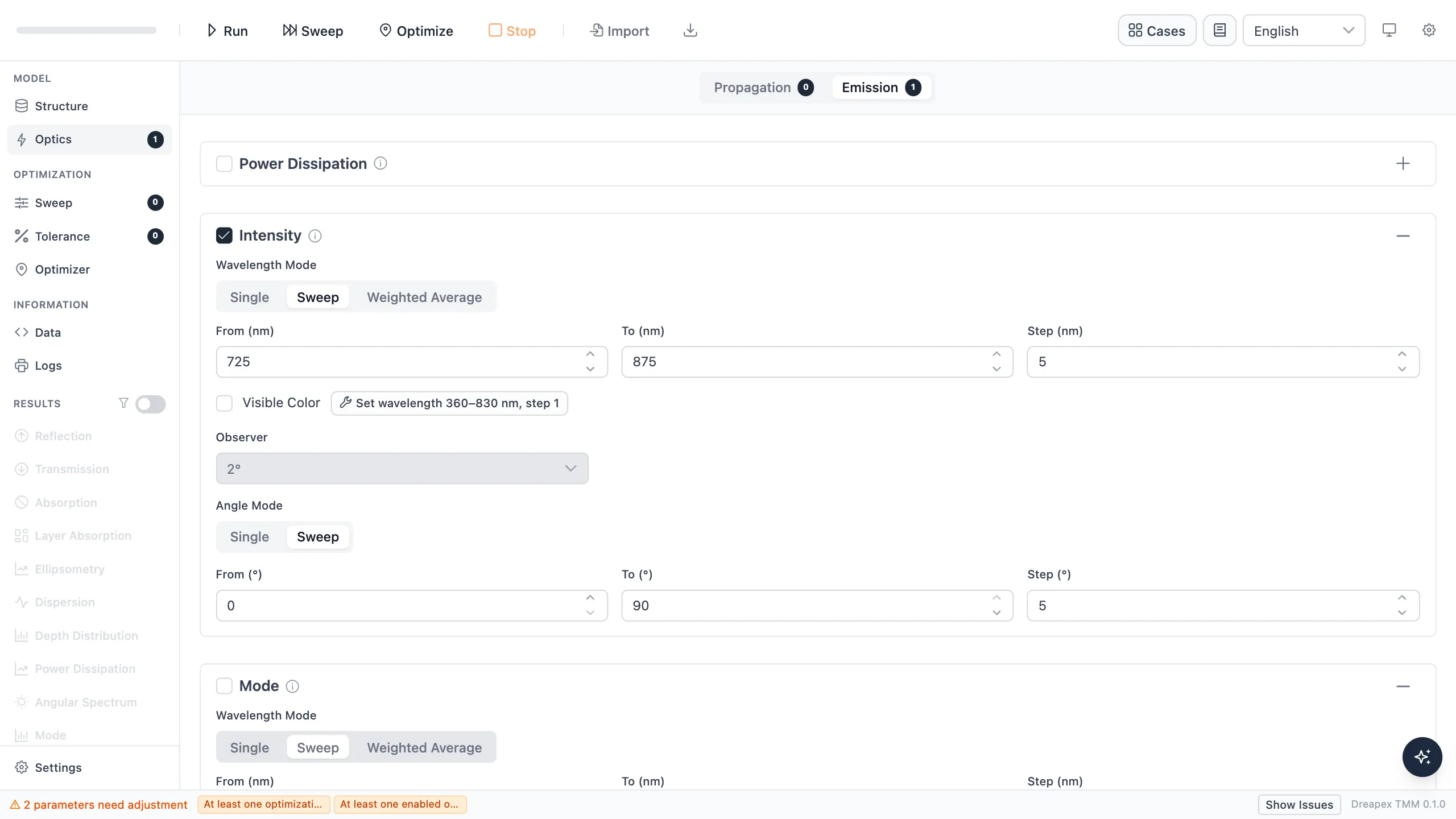
Task: Click the info icon next to Mode heading
Action: pyautogui.click(x=292, y=686)
